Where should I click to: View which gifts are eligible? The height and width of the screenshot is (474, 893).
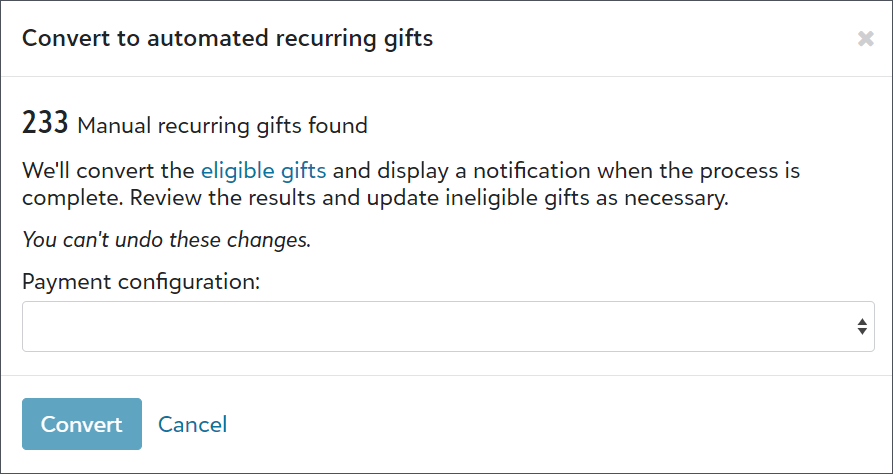tap(264, 170)
